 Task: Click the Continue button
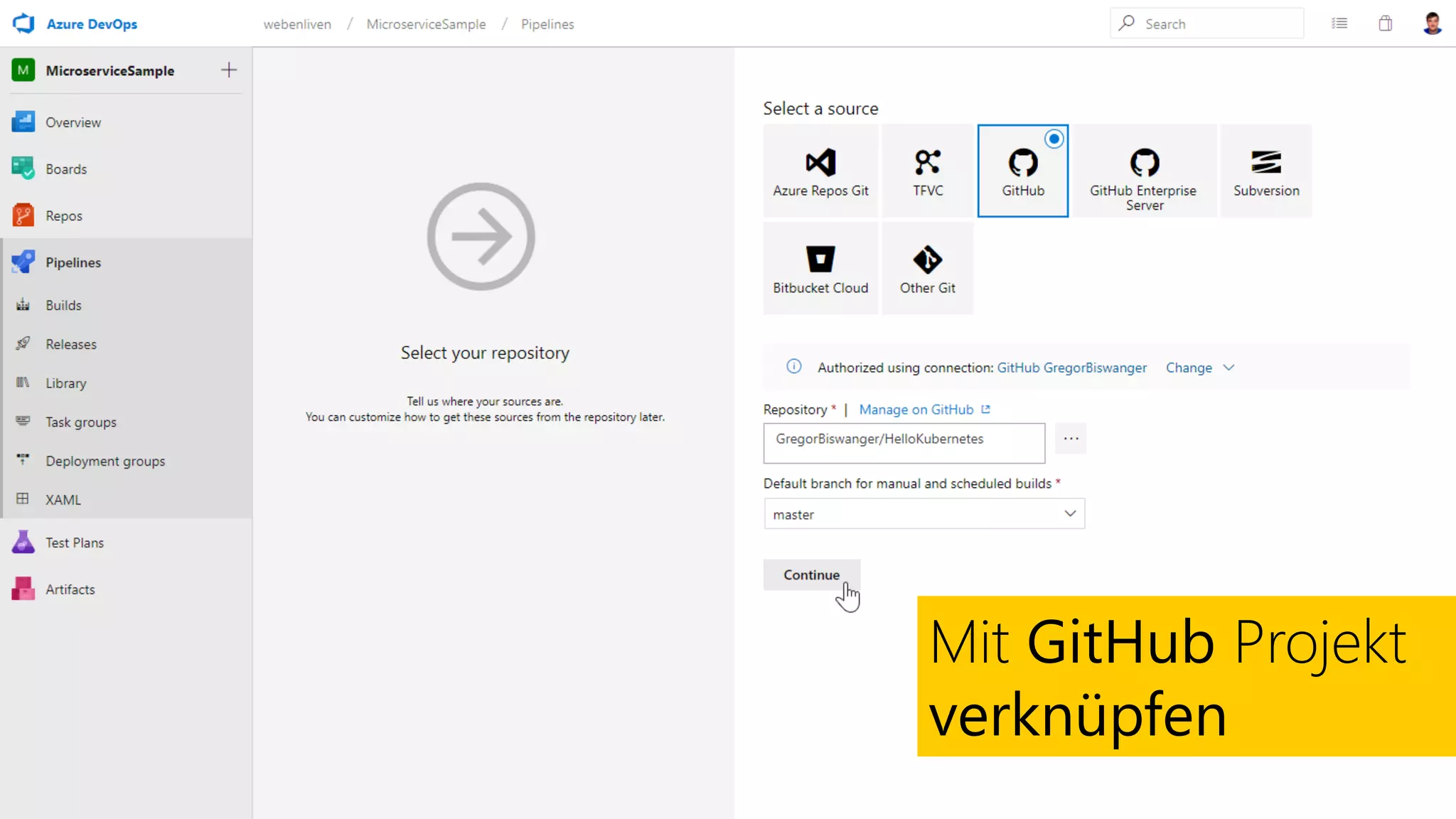pos(812,574)
